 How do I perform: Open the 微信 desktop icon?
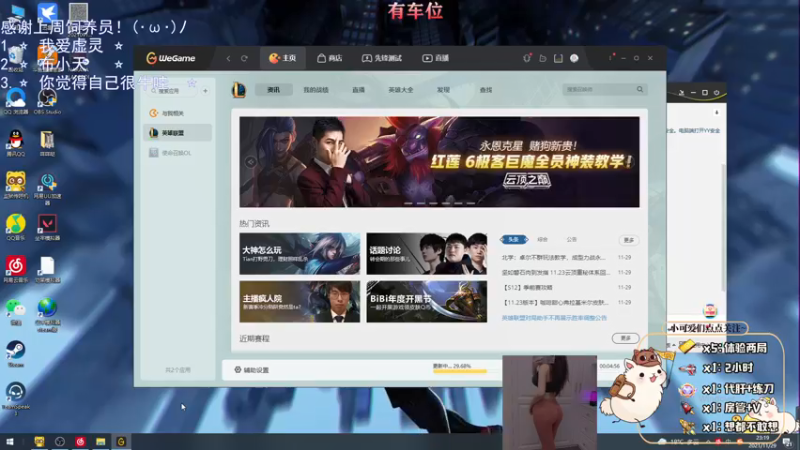pos(16,312)
